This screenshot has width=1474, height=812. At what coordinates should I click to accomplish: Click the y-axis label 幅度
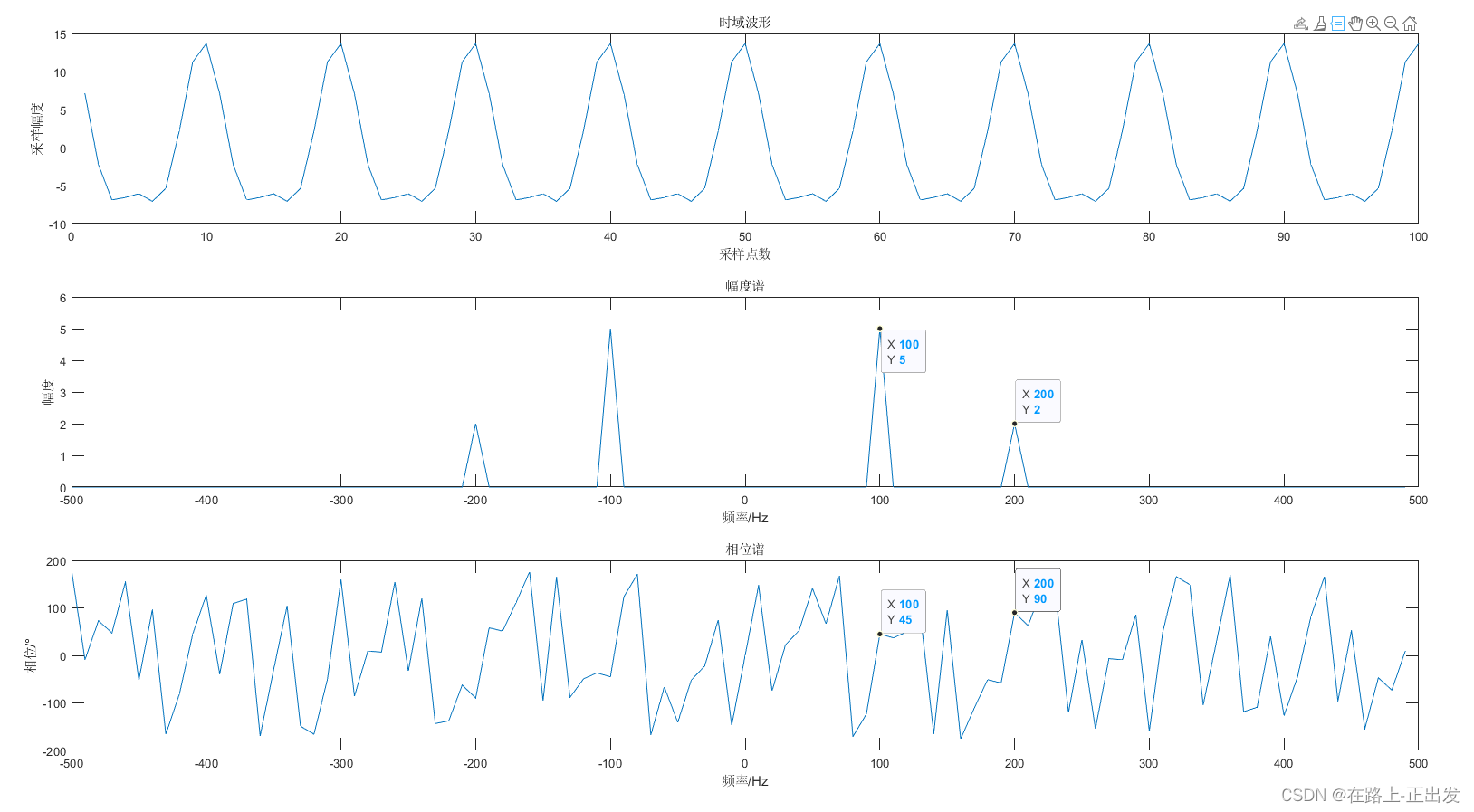tap(48, 392)
